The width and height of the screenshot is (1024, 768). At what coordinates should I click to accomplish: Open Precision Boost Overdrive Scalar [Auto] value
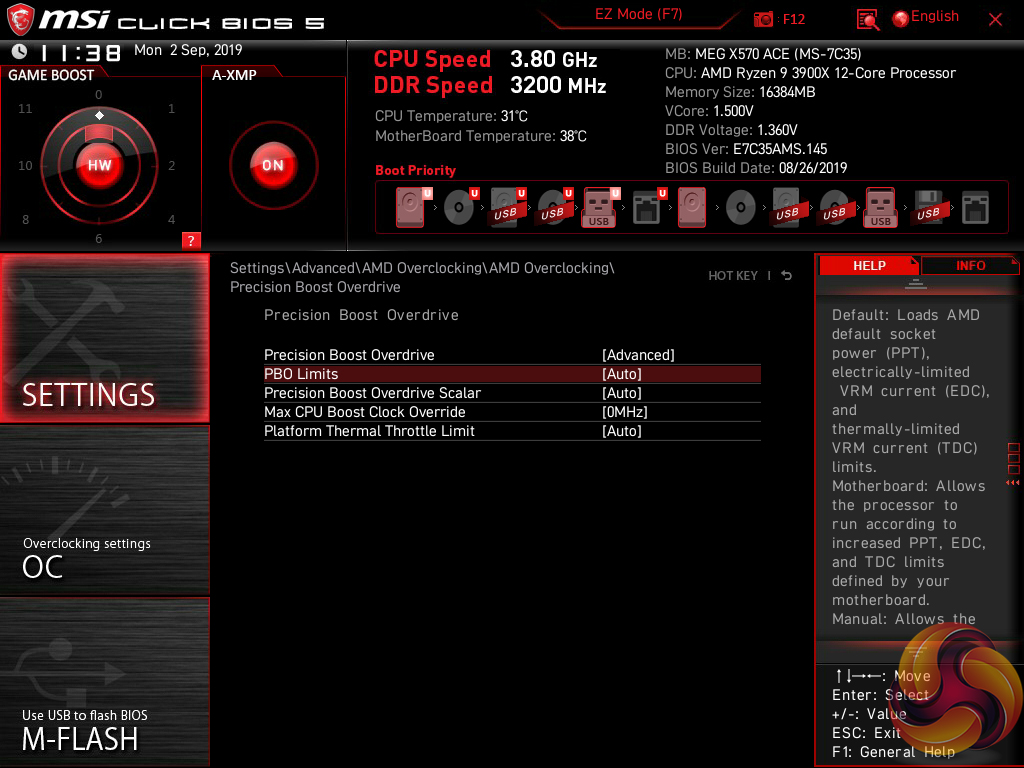point(622,393)
